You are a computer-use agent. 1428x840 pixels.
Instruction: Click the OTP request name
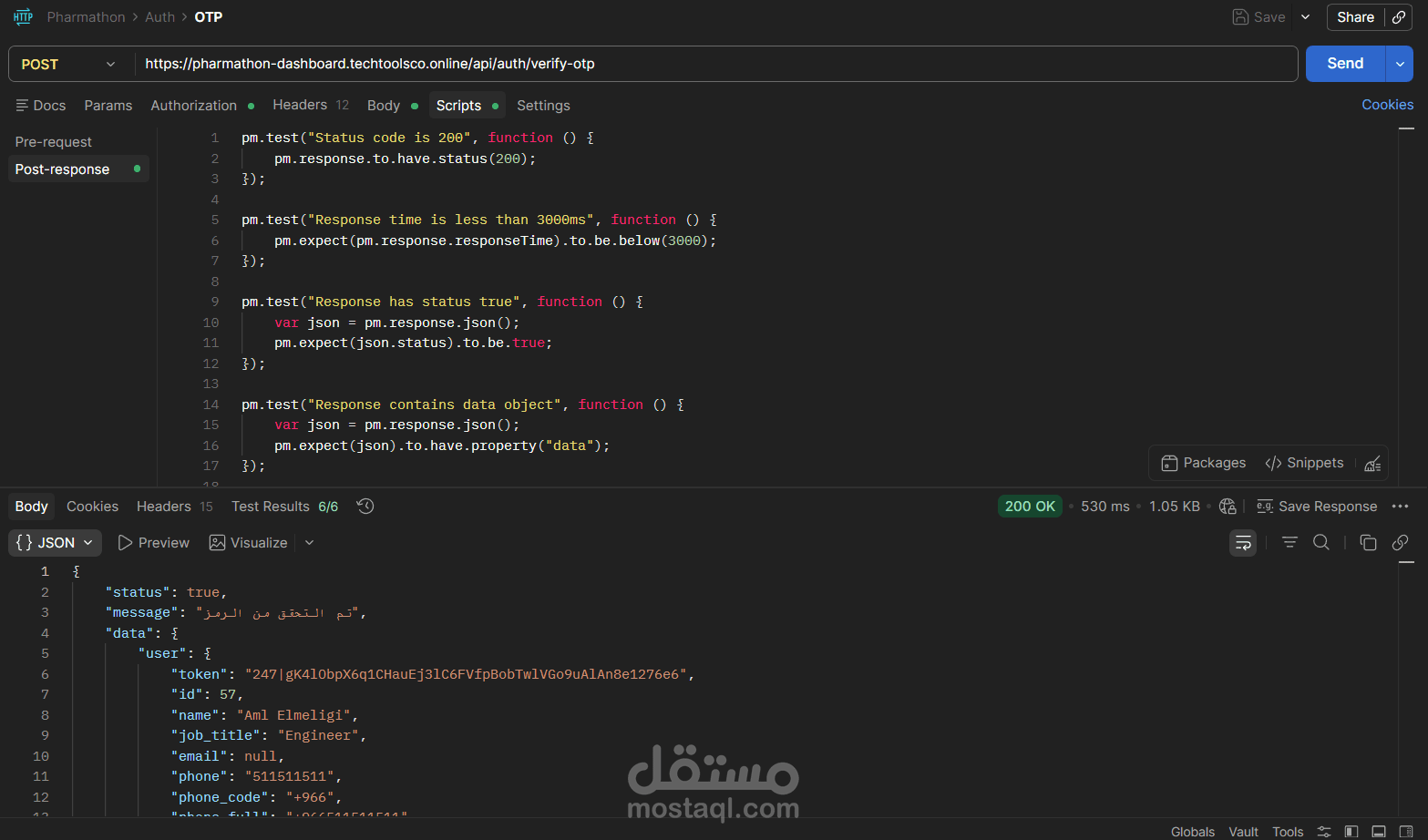(x=209, y=17)
